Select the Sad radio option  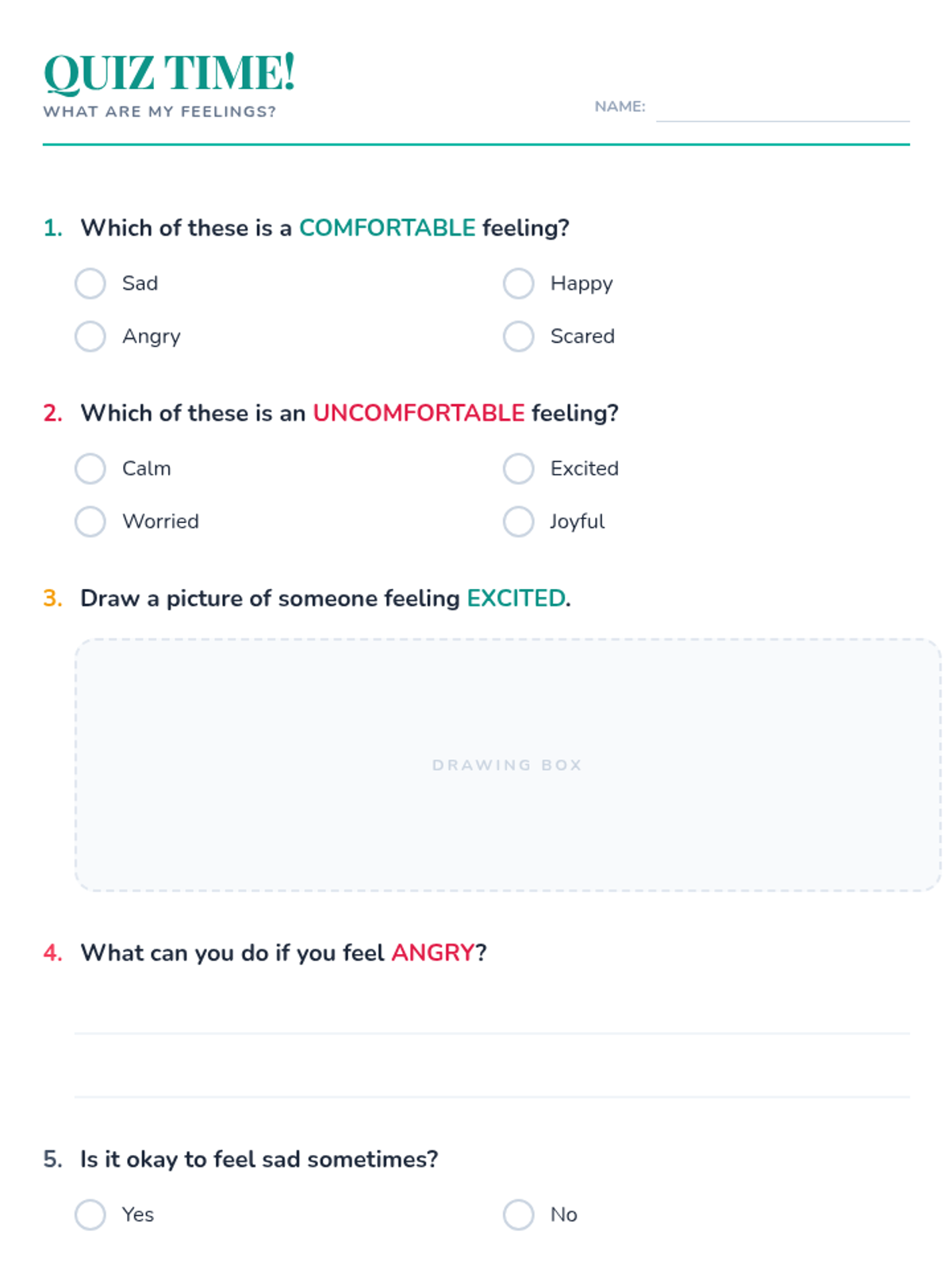pos(90,283)
